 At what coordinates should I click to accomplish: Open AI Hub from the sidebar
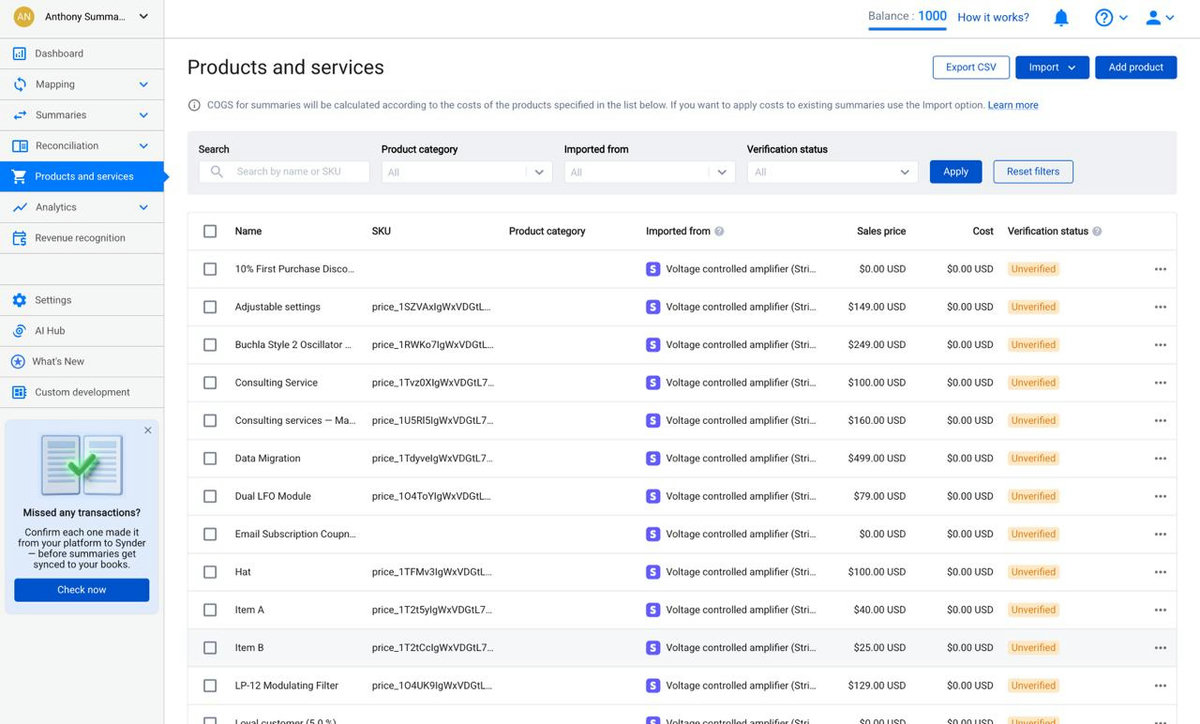tap(82, 331)
